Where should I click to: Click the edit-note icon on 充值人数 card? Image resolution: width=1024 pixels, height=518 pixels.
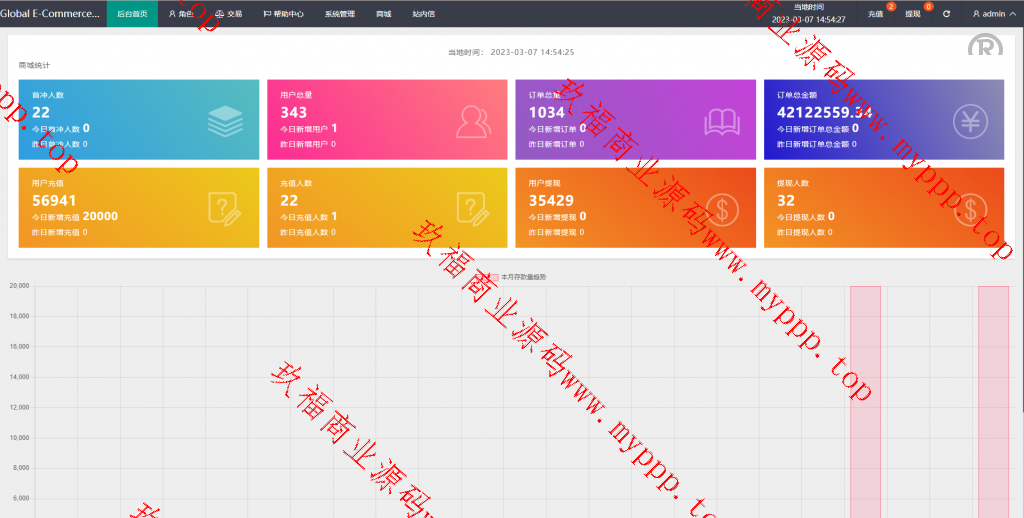tap(473, 209)
